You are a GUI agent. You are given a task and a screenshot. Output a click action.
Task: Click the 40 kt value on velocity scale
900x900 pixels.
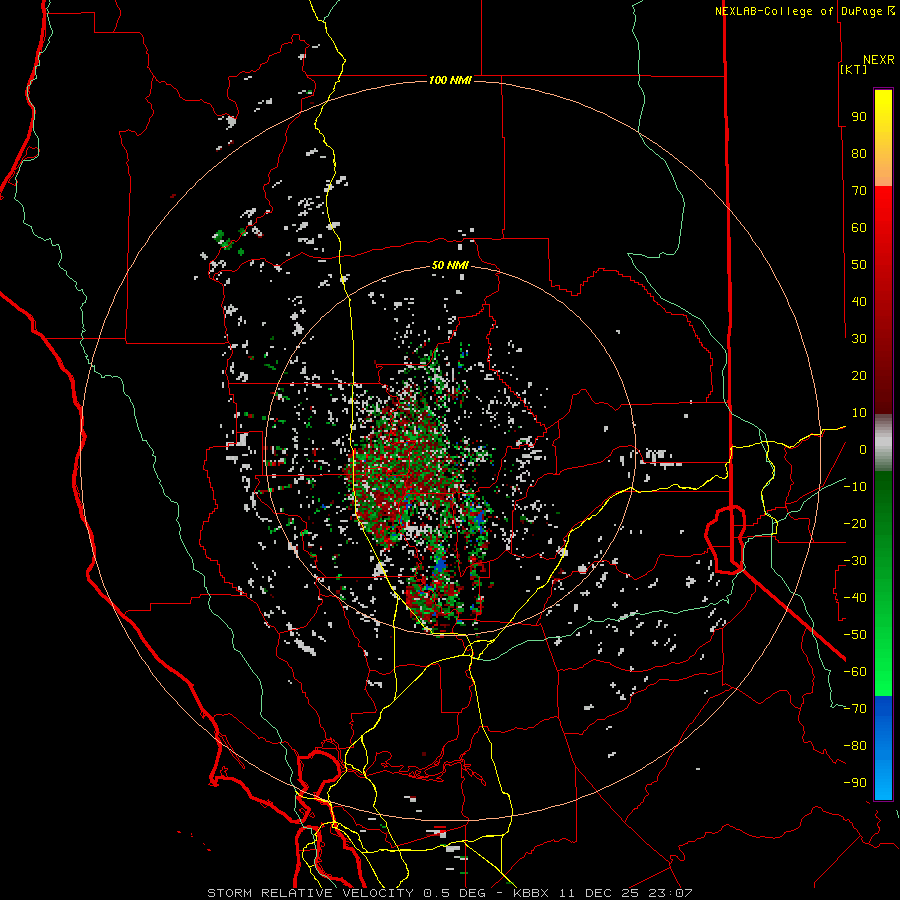point(859,302)
